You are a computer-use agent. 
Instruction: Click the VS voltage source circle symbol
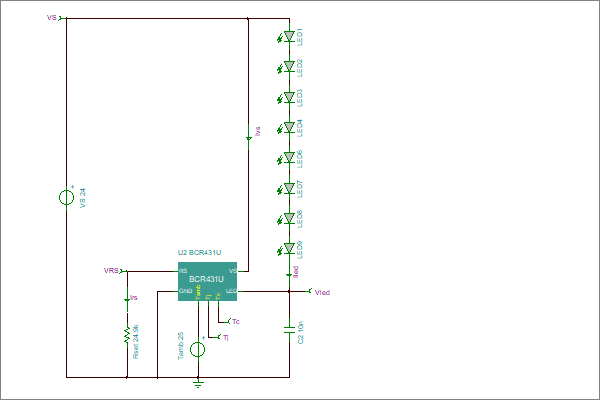pos(66,198)
